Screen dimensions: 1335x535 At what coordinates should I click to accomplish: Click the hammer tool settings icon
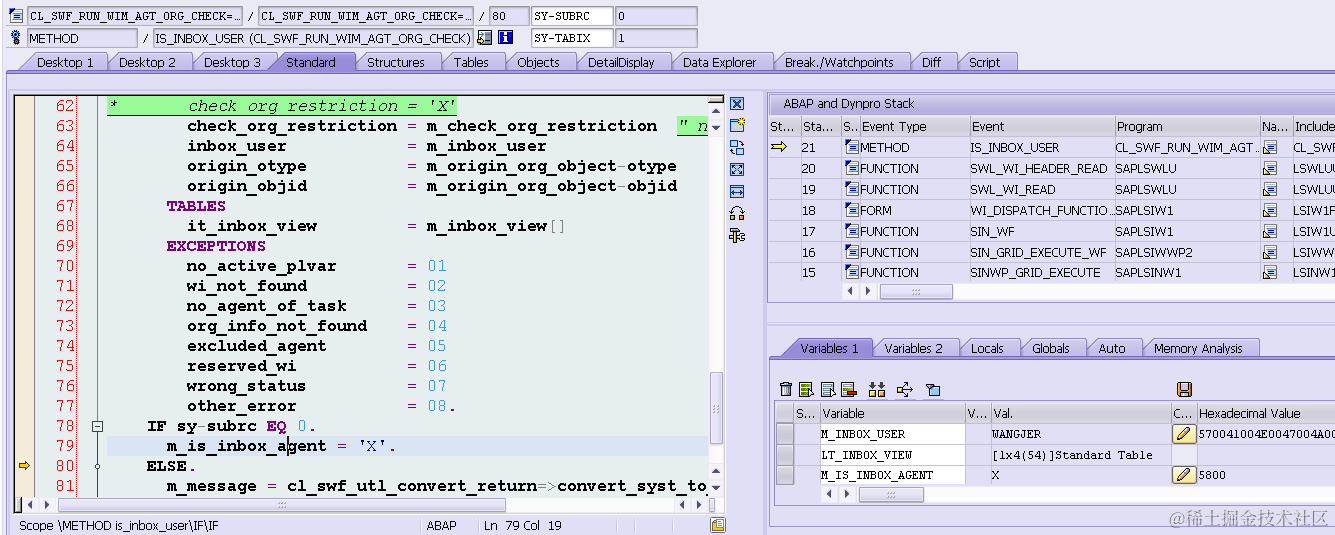(x=737, y=235)
